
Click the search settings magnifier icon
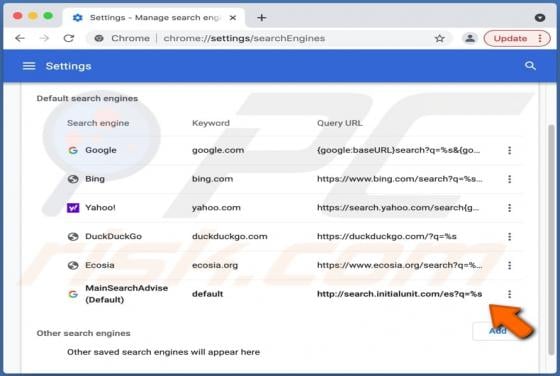tap(530, 66)
